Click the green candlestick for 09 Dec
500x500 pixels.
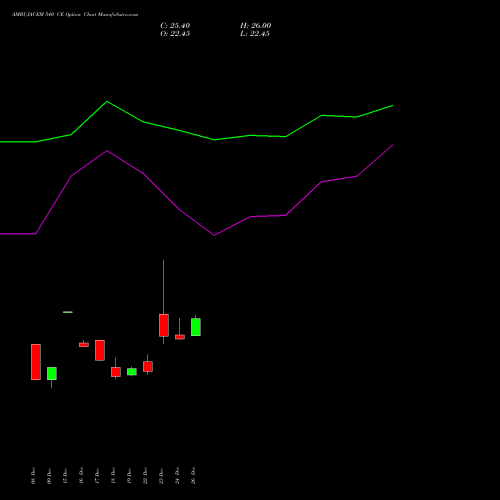click(x=52, y=373)
